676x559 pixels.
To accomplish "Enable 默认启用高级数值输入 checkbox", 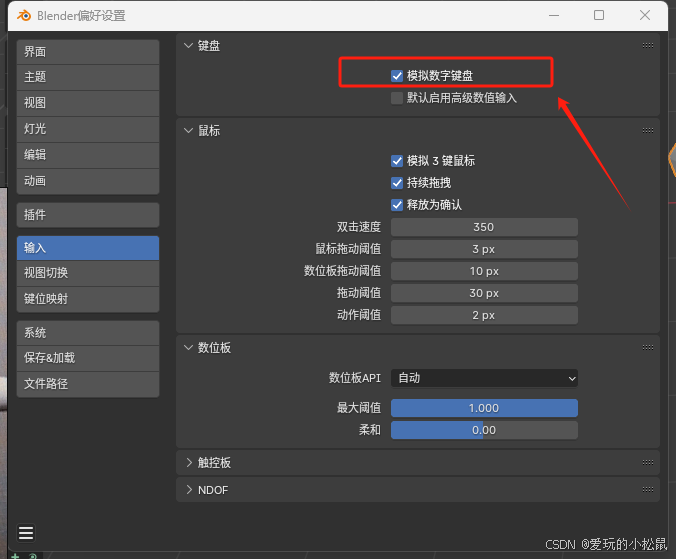I will tap(397, 98).
